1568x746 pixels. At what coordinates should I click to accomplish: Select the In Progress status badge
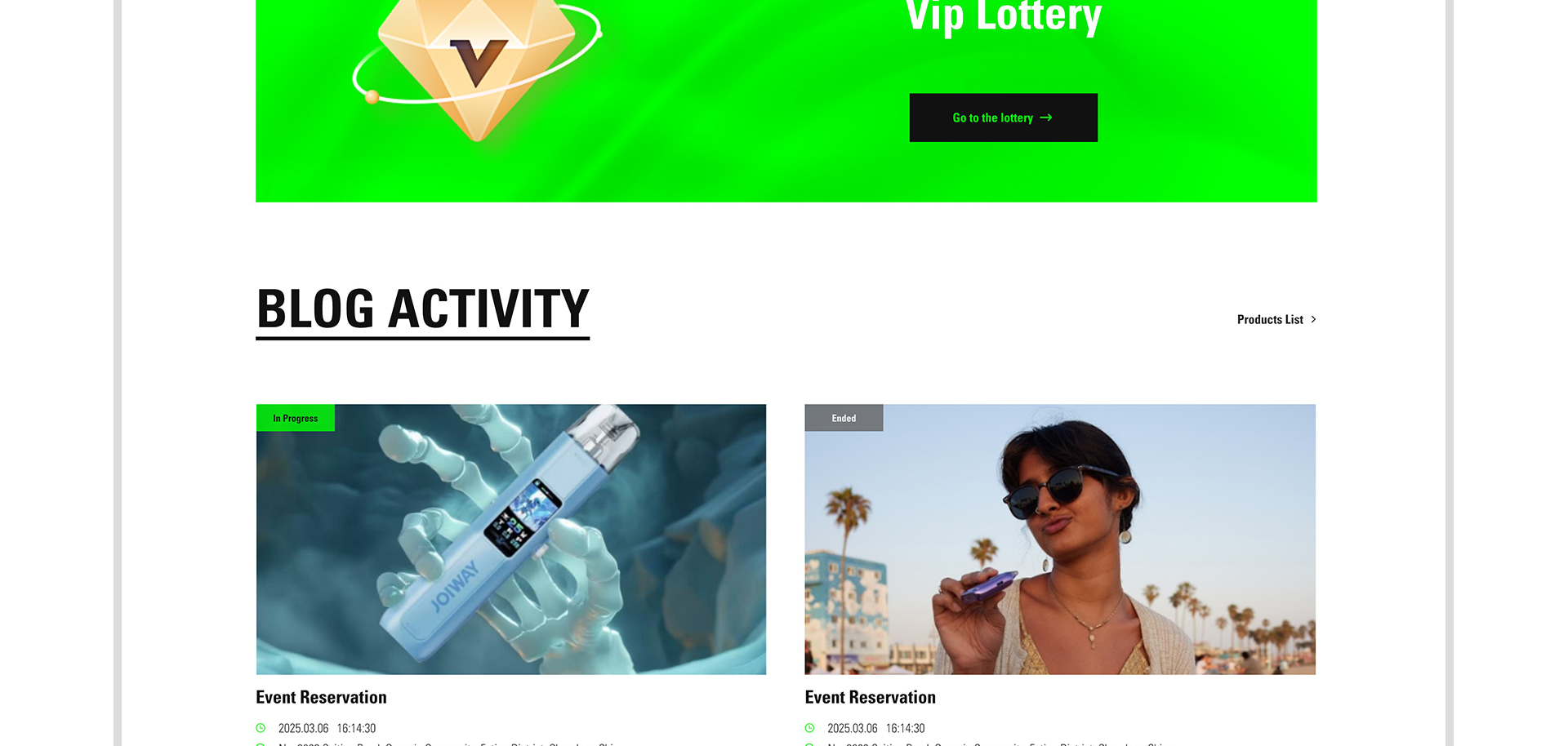296,418
